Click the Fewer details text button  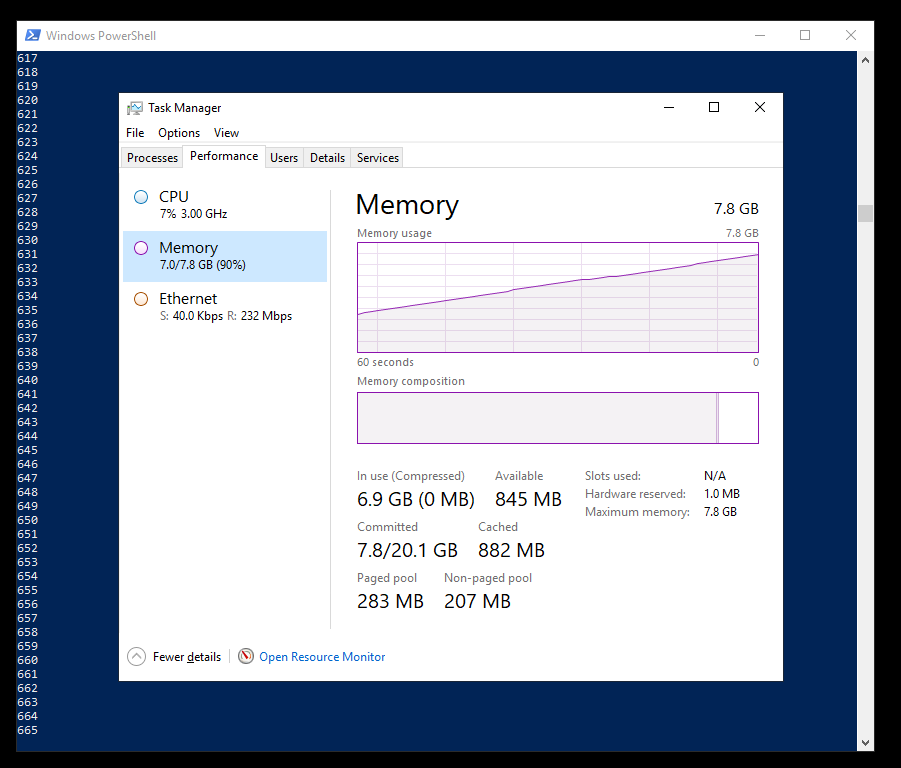point(187,657)
